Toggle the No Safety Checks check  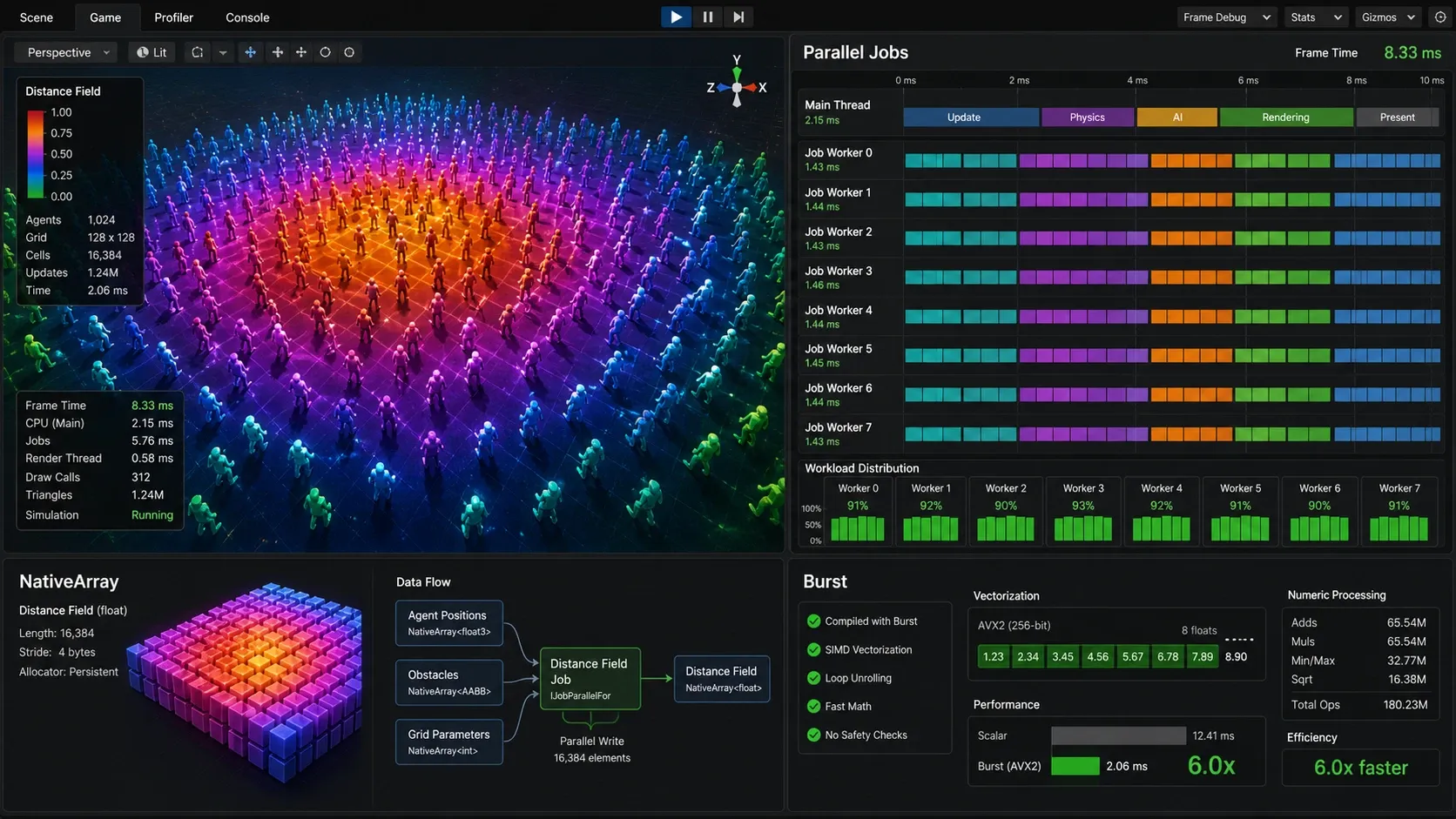(813, 735)
